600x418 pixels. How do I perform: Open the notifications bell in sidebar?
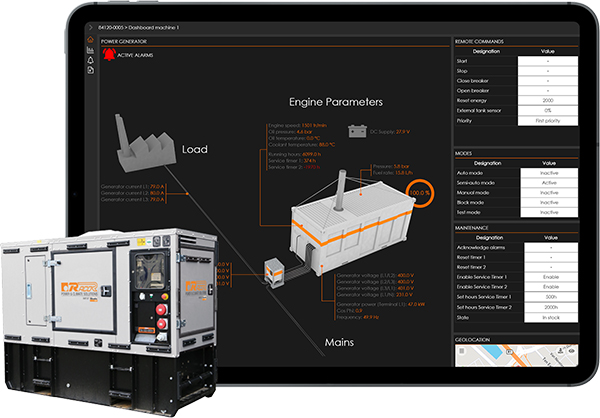(x=90, y=60)
